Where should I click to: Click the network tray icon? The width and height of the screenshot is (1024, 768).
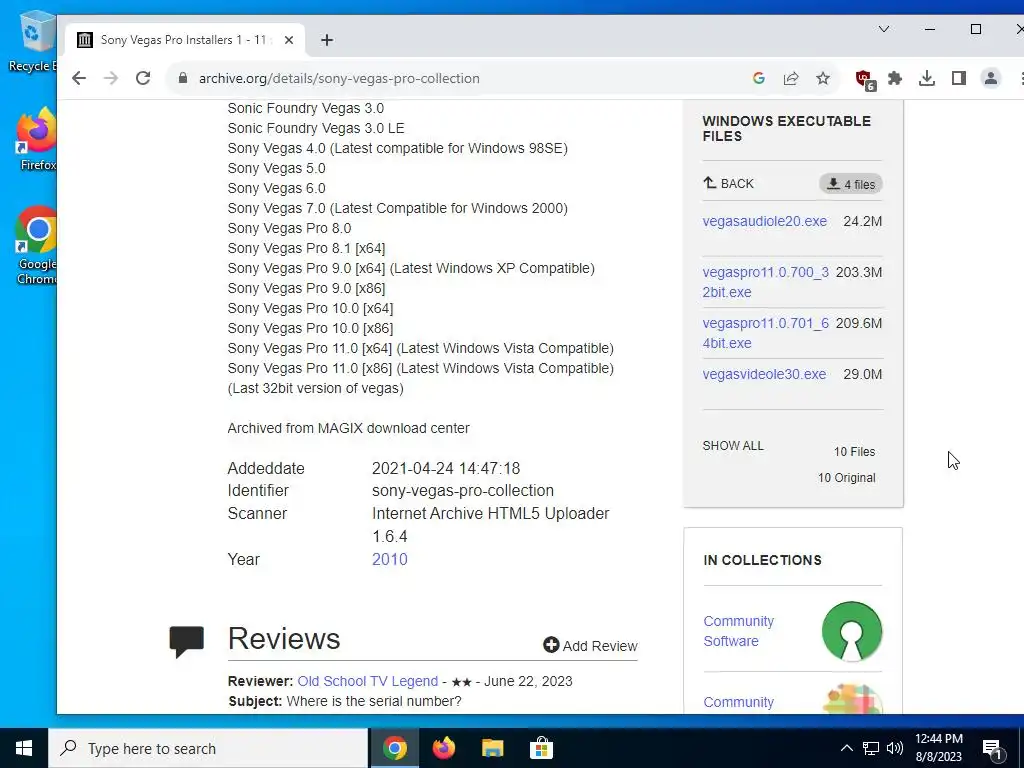871,748
